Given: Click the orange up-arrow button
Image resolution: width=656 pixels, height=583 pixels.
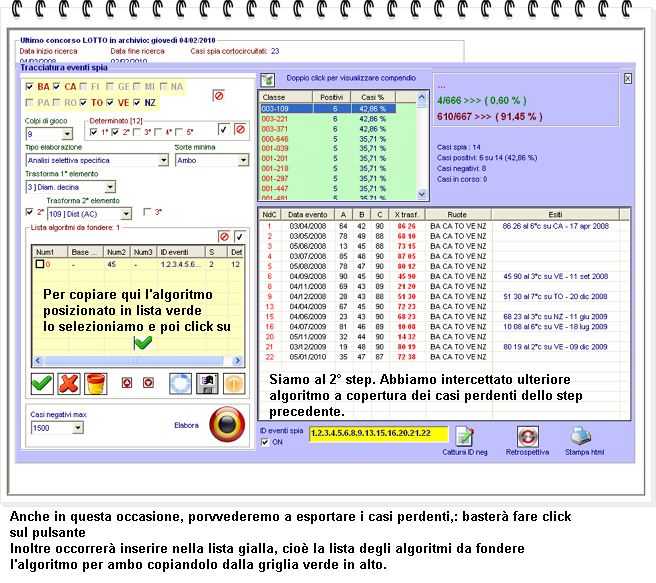Looking at the screenshot, I should (234, 384).
